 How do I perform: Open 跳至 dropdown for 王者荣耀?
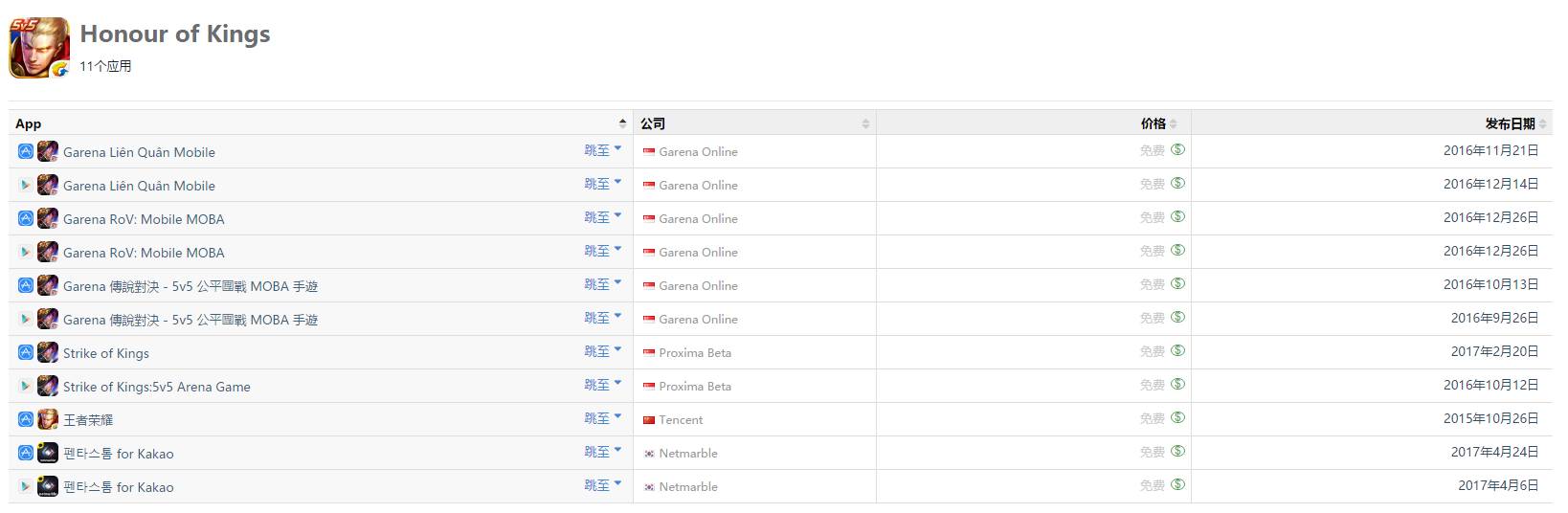pyautogui.click(x=603, y=418)
